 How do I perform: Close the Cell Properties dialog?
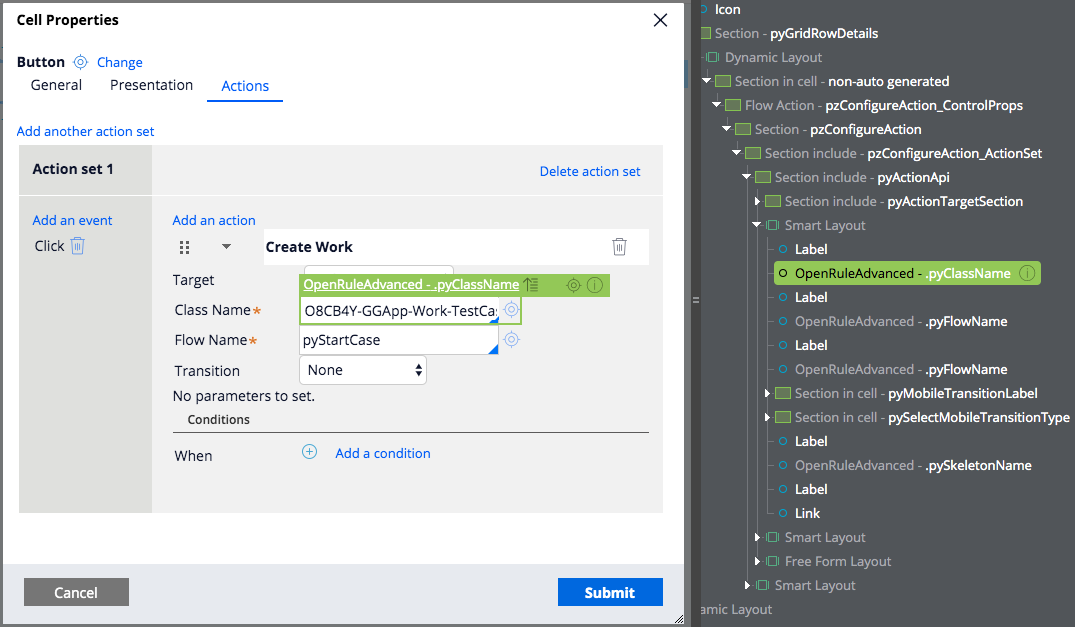[660, 20]
